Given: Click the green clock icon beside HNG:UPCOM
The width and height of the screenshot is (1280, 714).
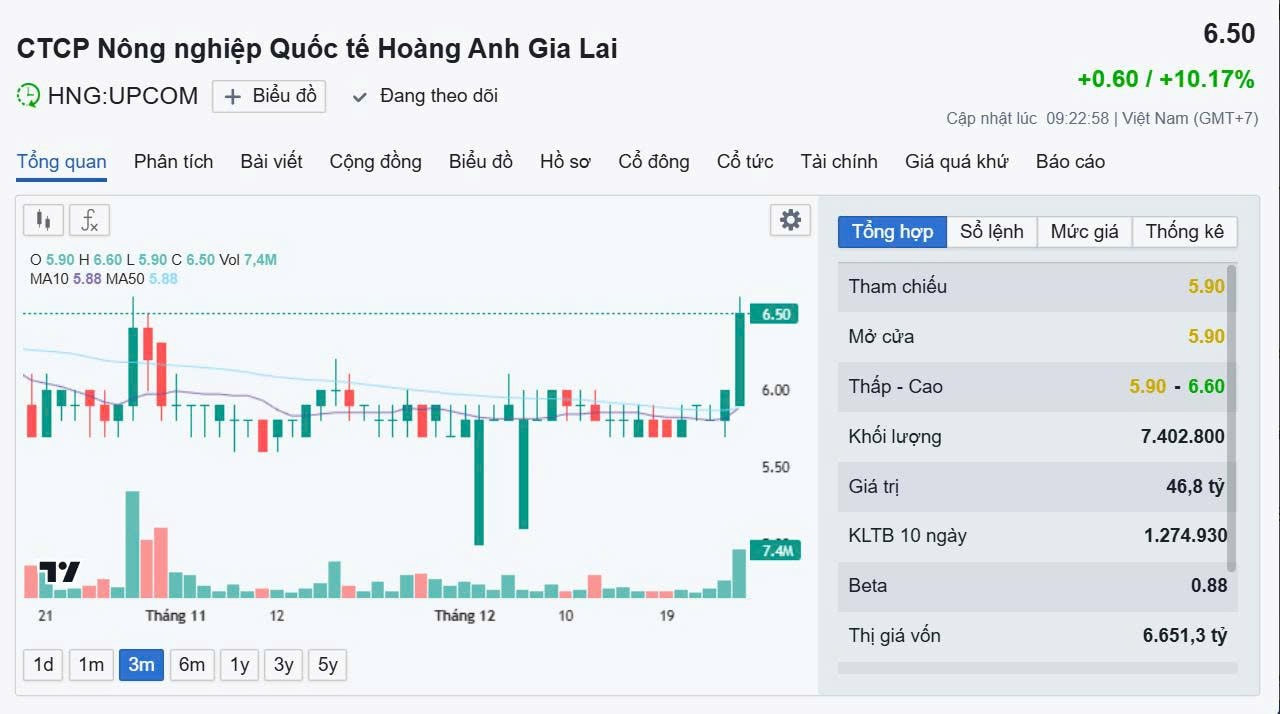Looking at the screenshot, I should 28,96.
